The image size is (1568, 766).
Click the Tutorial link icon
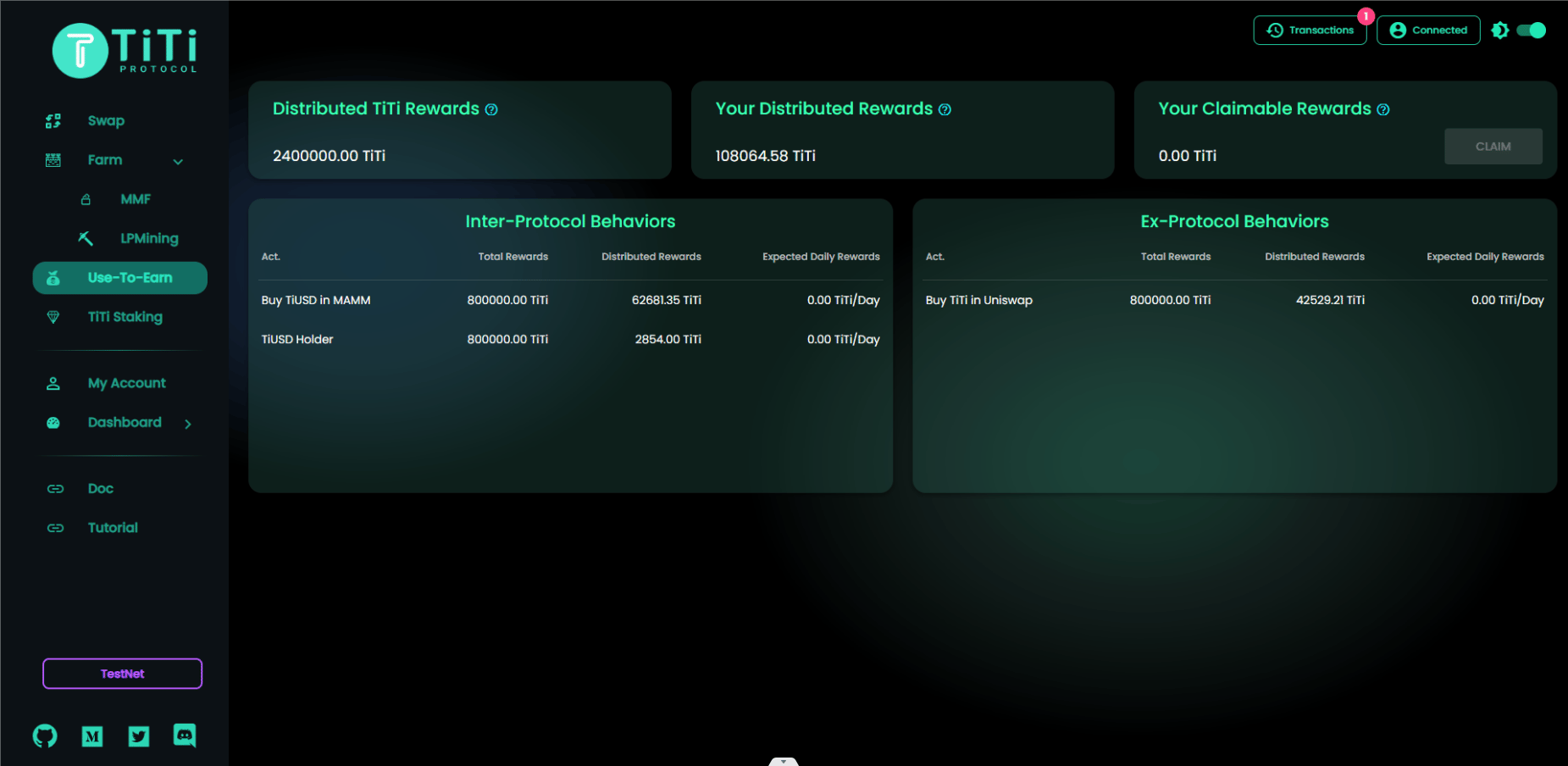pos(55,528)
